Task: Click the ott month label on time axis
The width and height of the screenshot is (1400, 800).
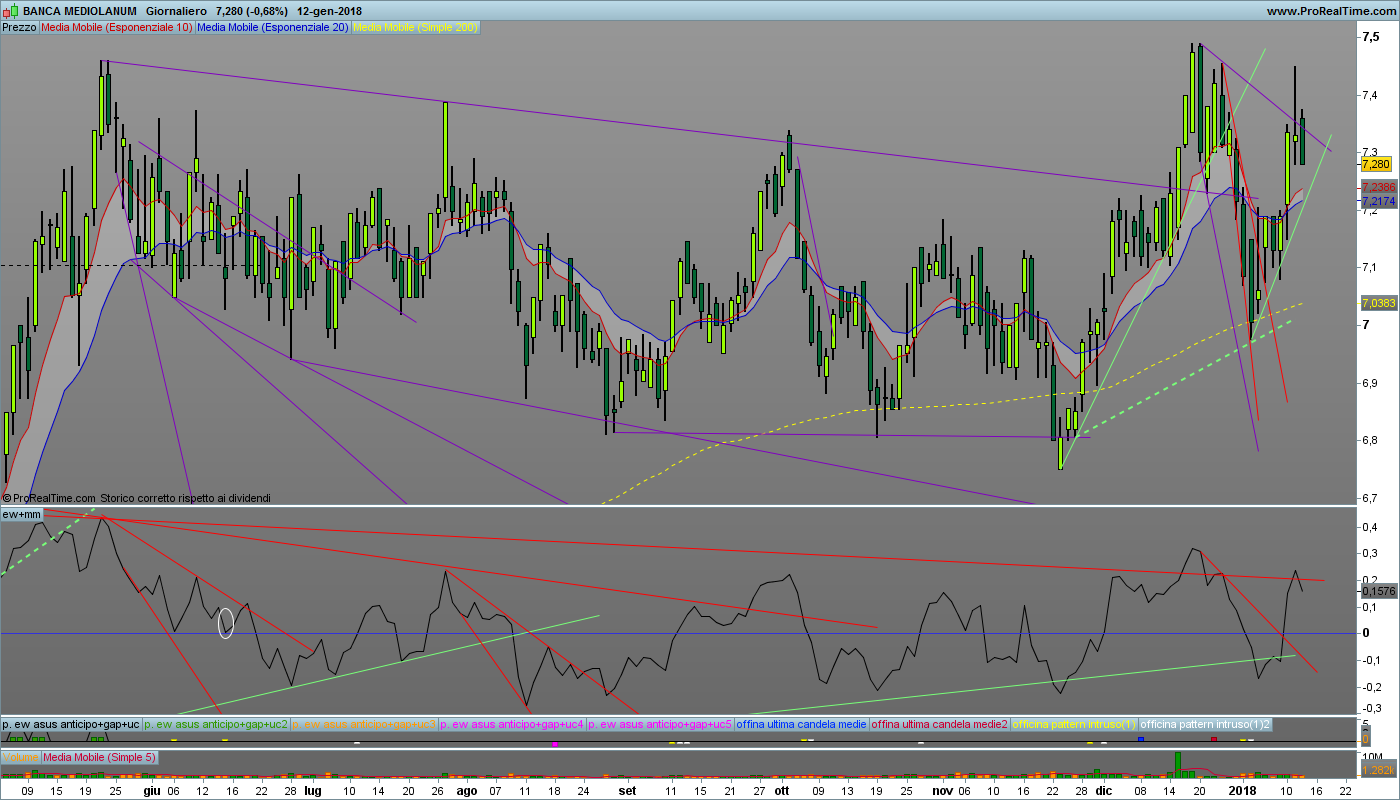Action: [781, 790]
